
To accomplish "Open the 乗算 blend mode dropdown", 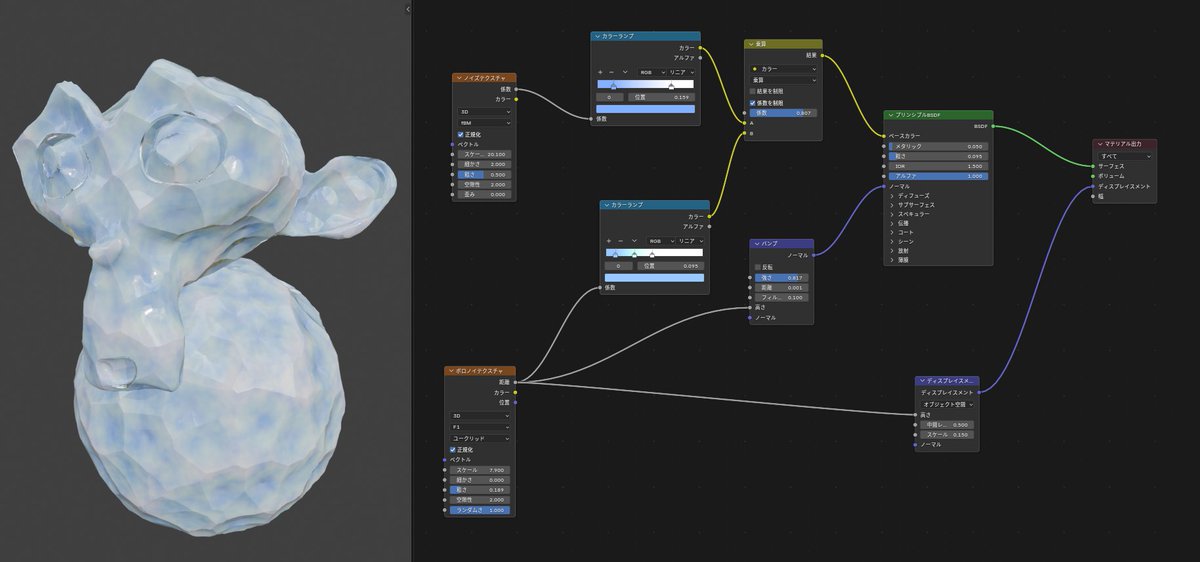I will point(784,80).
